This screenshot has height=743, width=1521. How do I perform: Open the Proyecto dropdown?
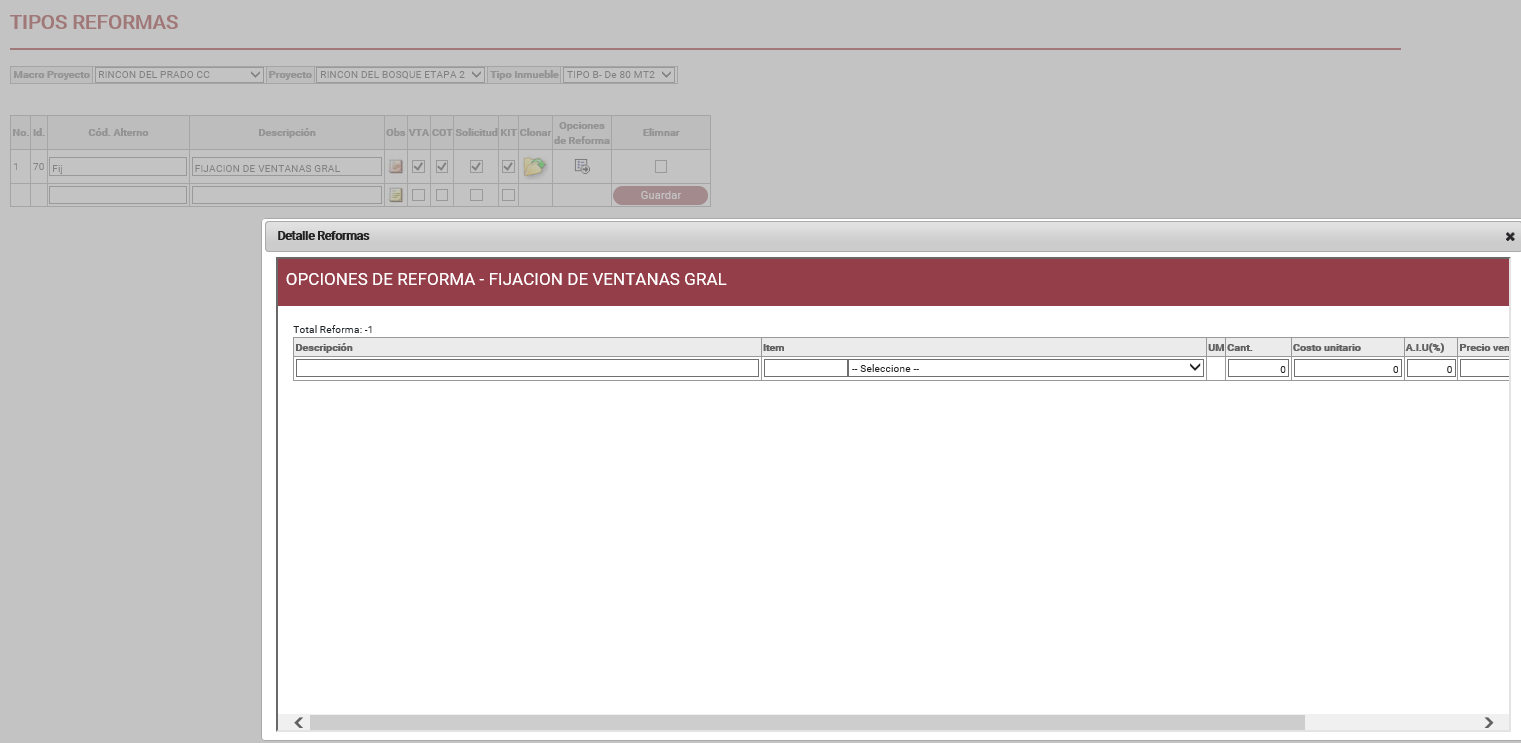[400, 75]
